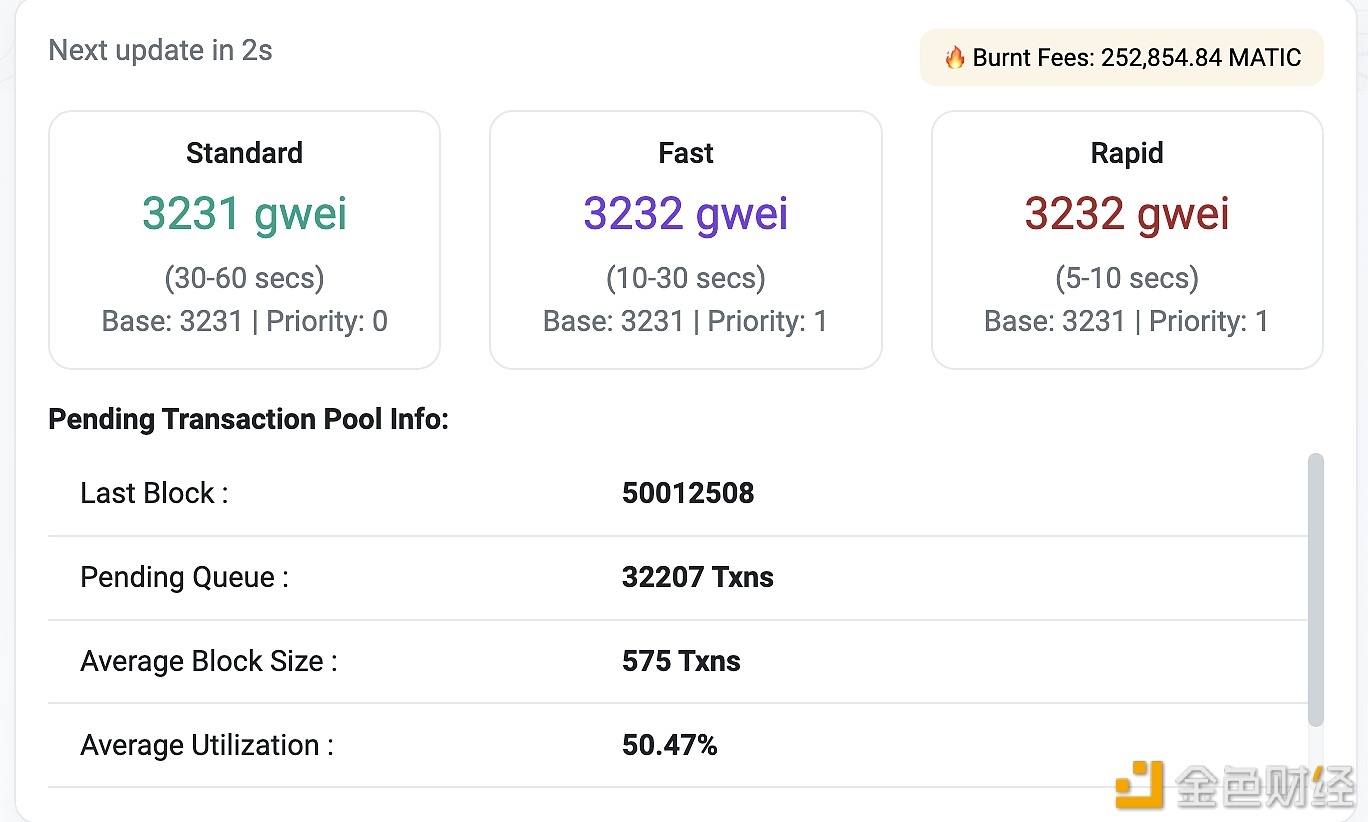Click the fire icon in Burnt Fees
1368x822 pixels.
coord(955,58)
